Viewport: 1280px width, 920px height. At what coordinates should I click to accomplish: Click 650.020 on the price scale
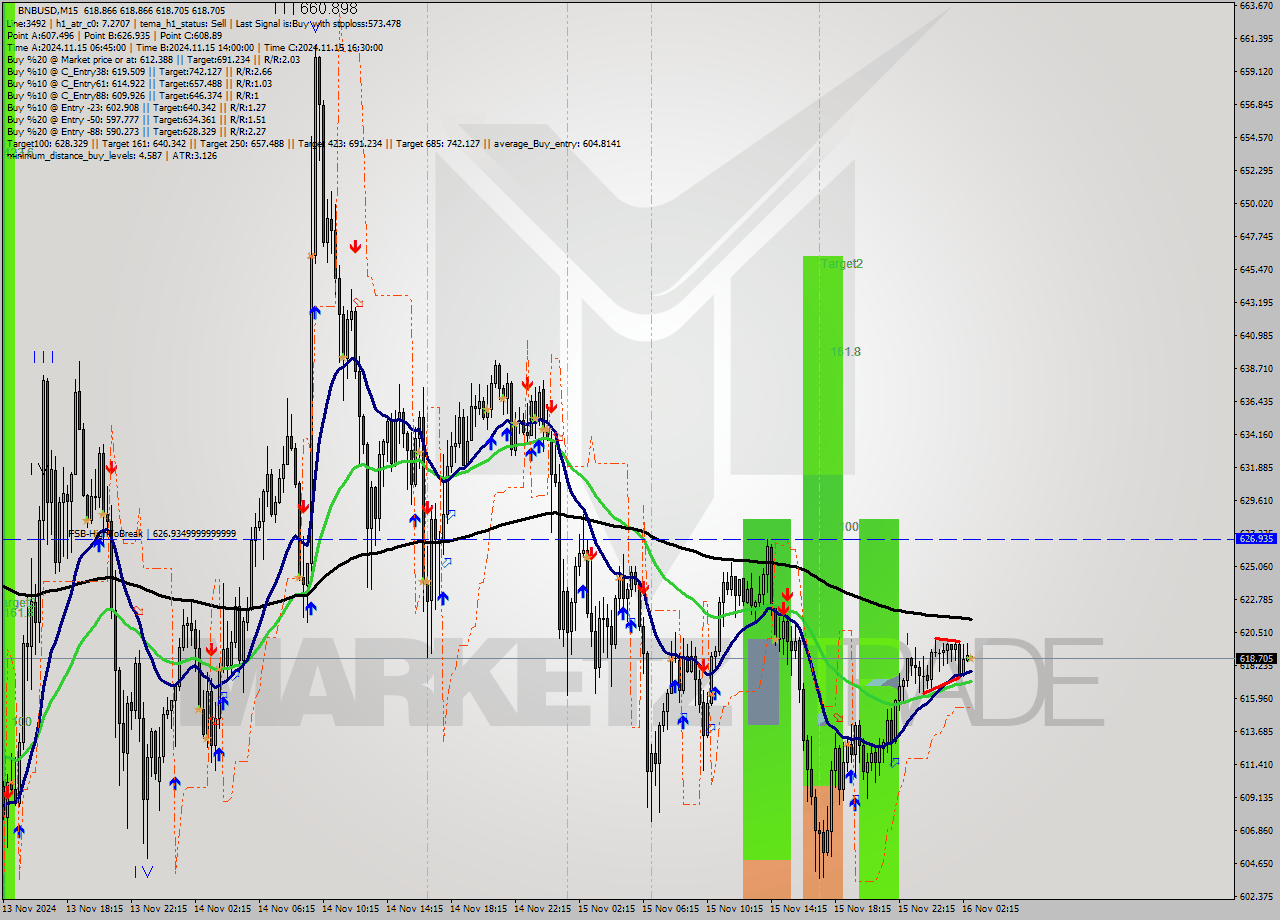pos(1255,203)
